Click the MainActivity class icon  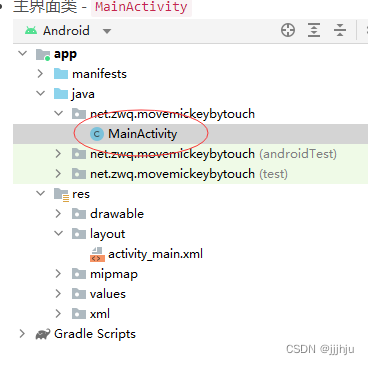tap(97, 134)
